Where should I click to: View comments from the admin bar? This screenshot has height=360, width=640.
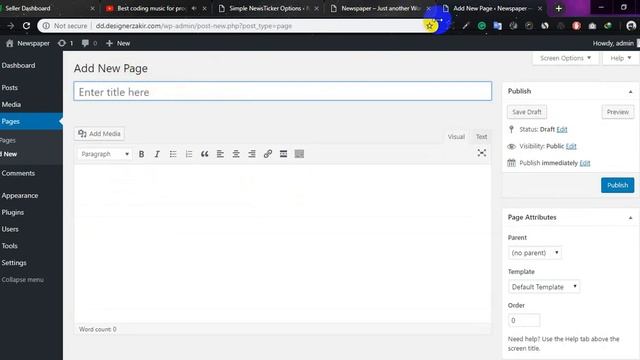tap(89, 43)
